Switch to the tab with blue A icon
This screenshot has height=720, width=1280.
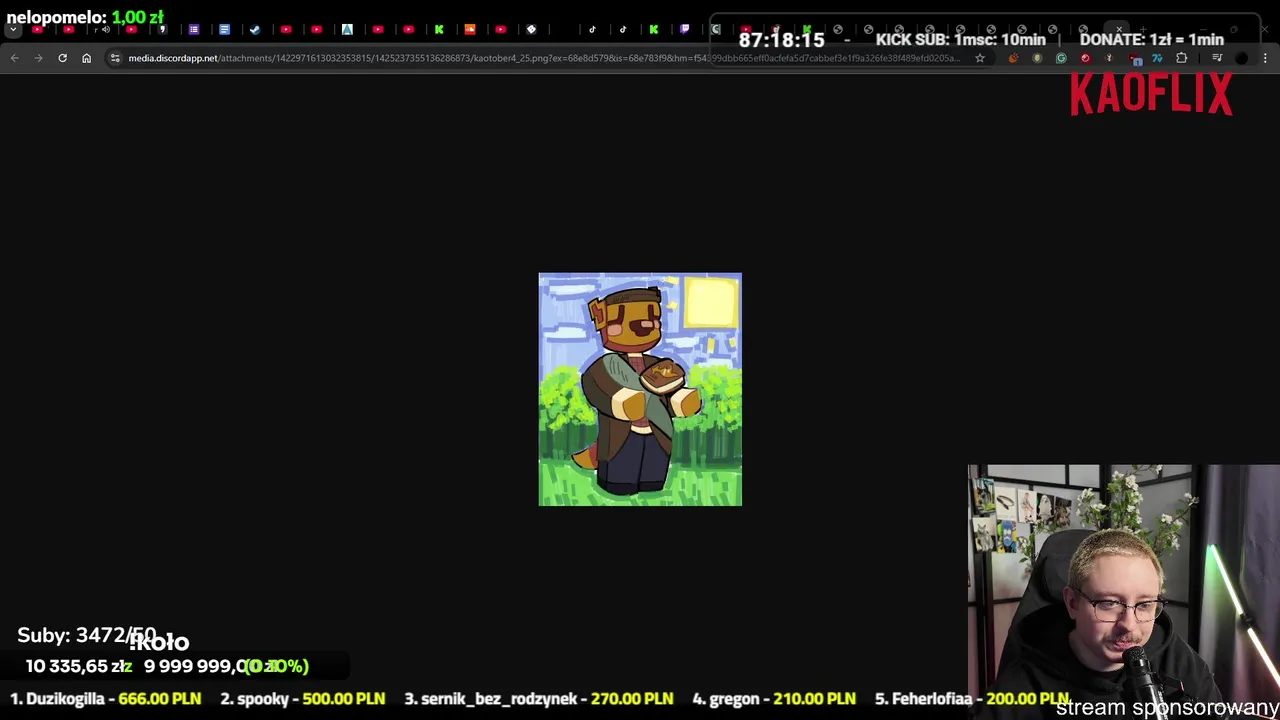pyautogui.click(x=347, y=29)
